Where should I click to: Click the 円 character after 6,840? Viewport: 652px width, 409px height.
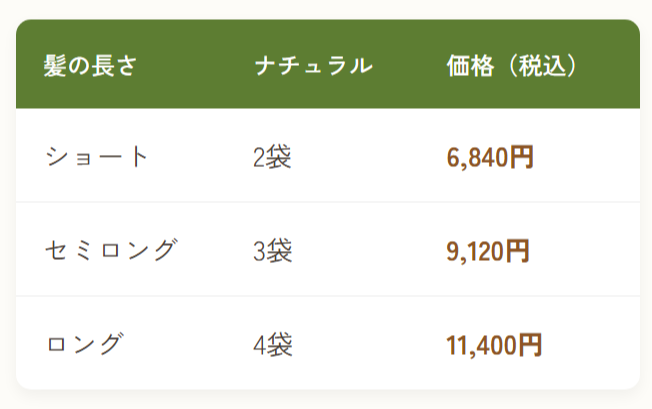[x=521, y=157]
